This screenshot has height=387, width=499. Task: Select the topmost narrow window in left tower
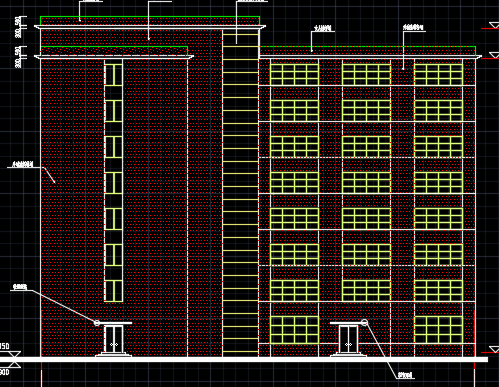pos(114,75)
